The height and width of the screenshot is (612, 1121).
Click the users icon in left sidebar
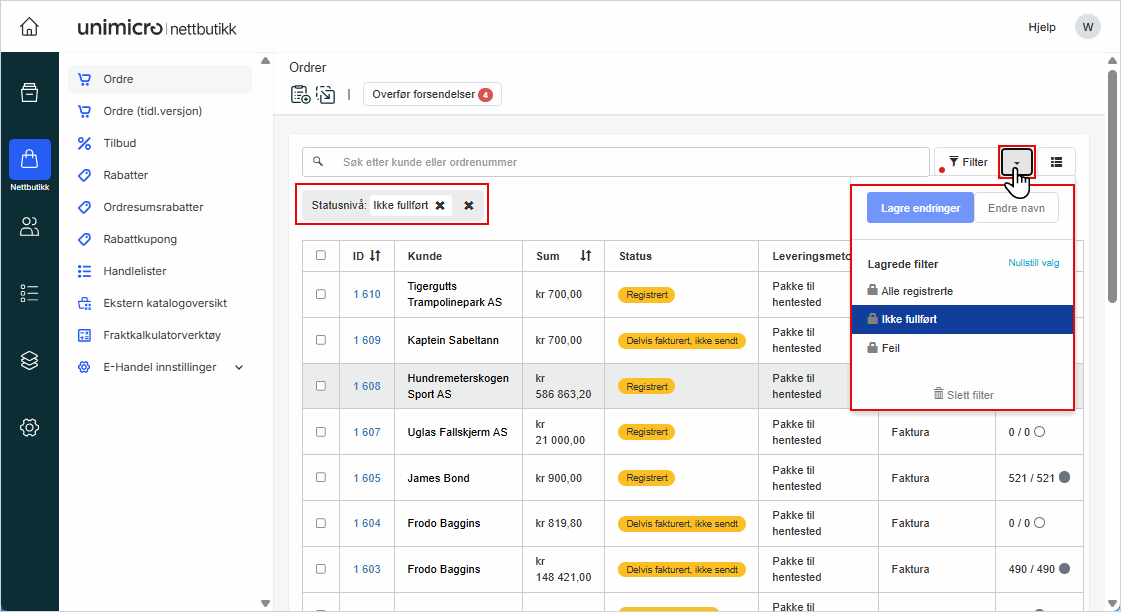29,227
